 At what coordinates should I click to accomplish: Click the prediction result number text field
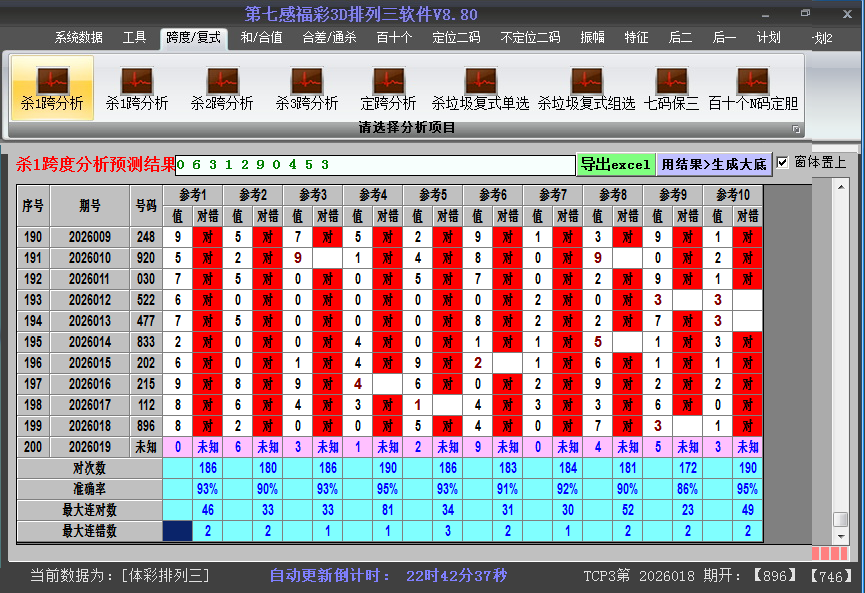375,164
